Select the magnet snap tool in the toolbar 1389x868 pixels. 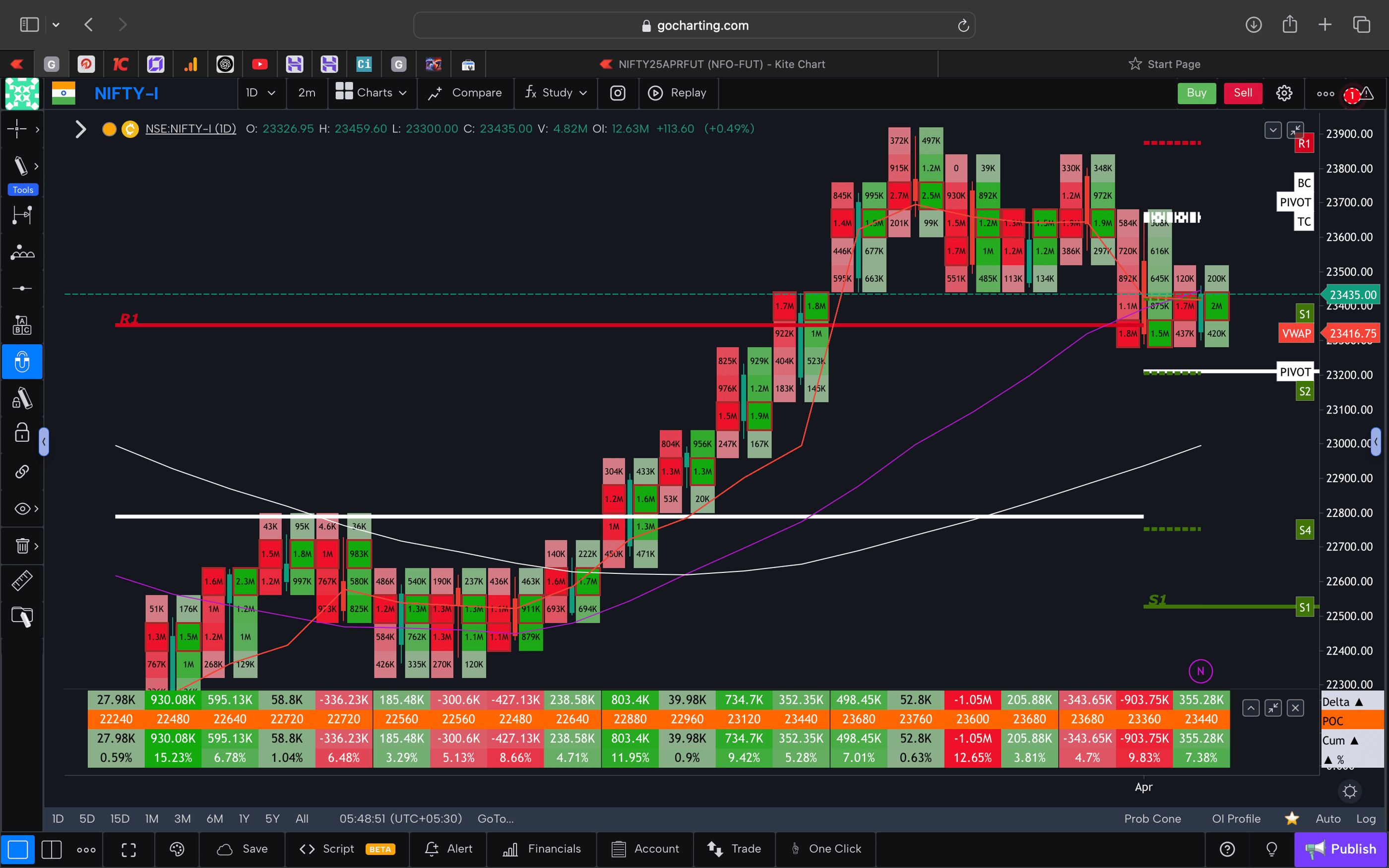(22, 362)
